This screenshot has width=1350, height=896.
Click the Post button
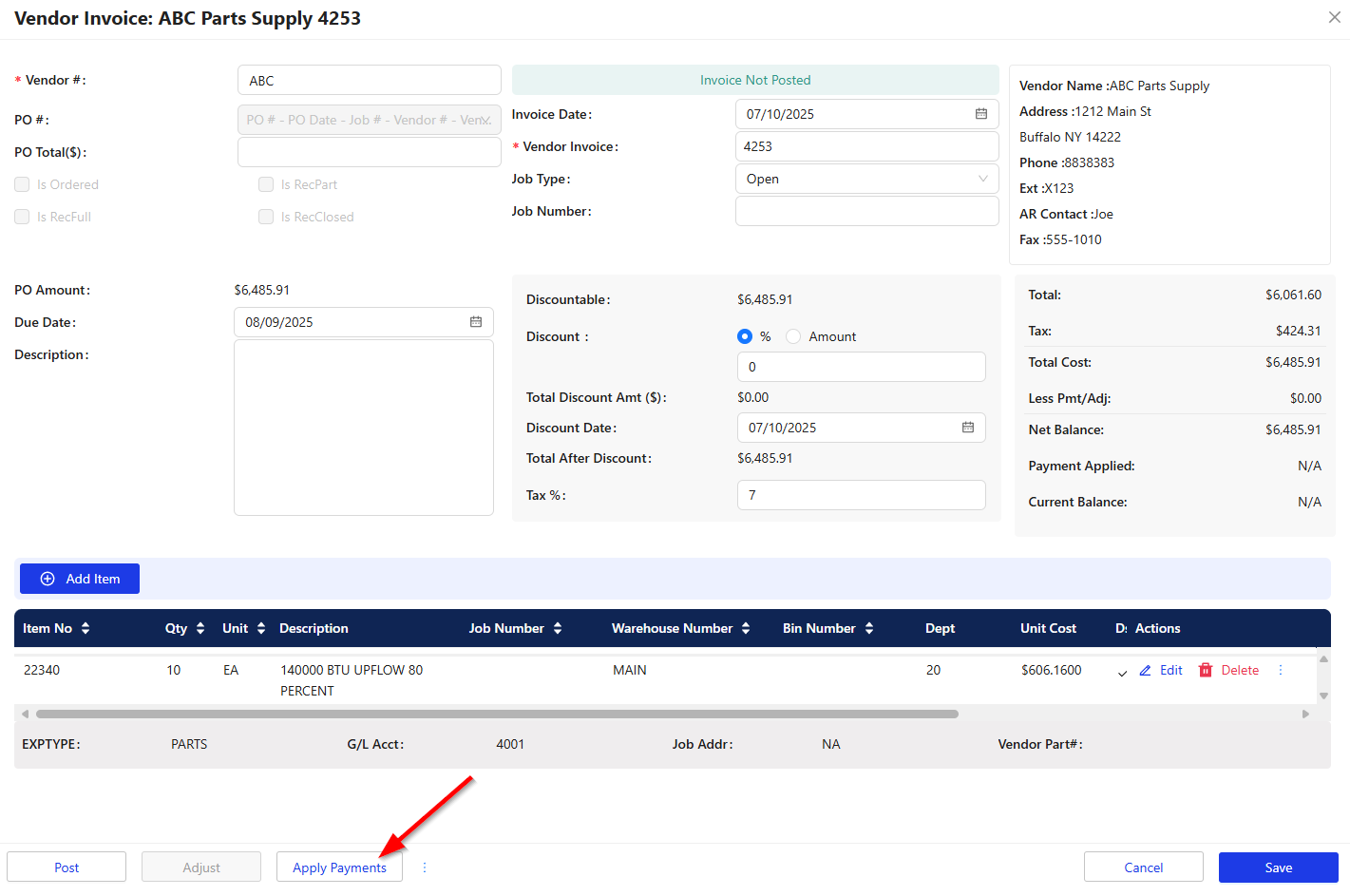click(67, 867)
